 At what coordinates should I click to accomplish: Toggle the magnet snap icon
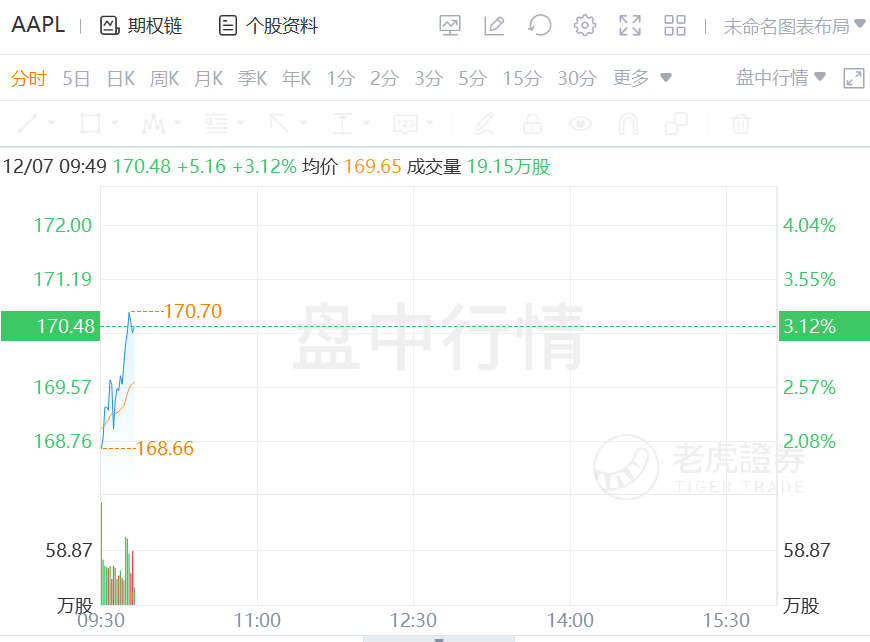(628, 124)
